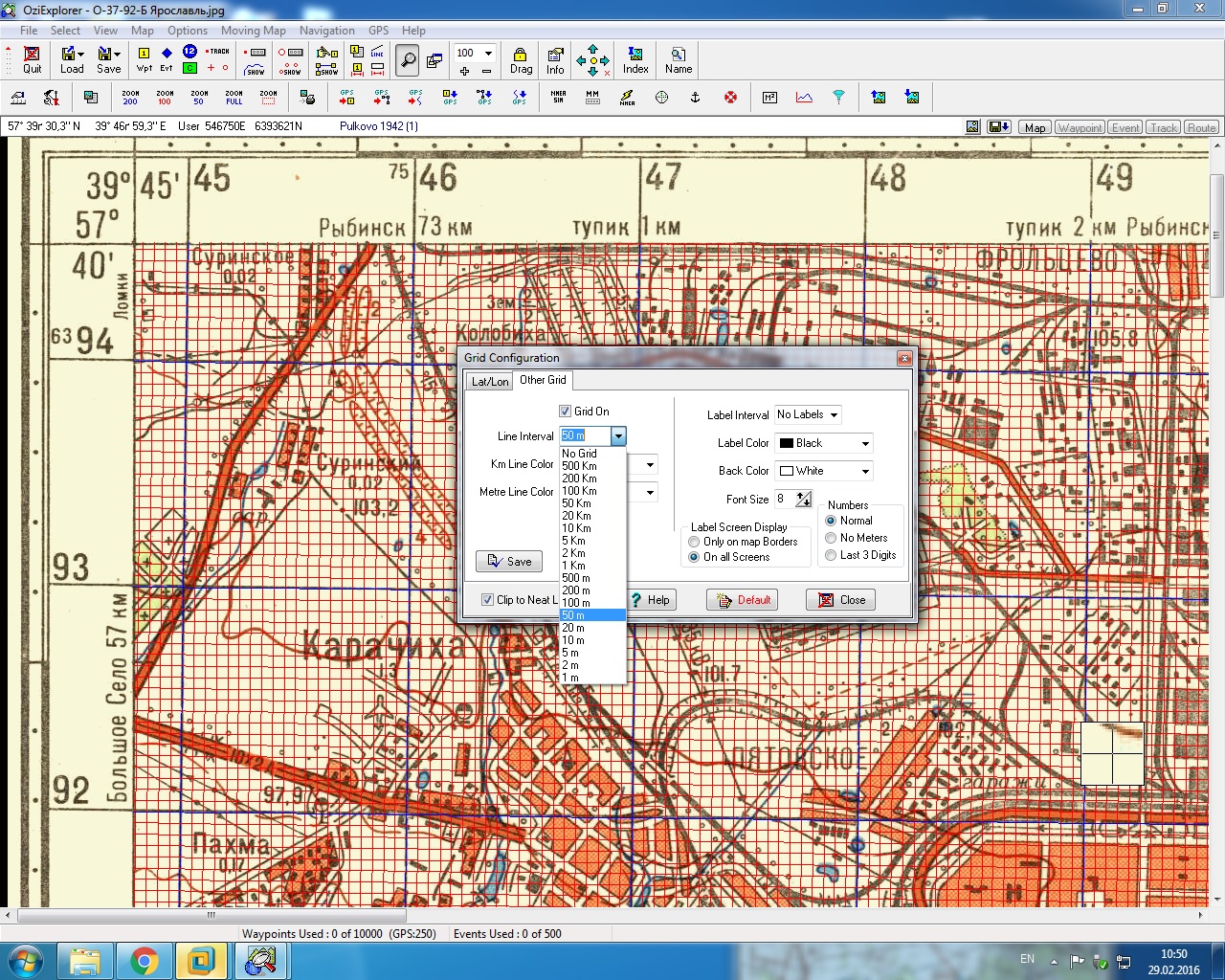This screenshot has height=980, width=1225.
Task: Open the Back Color White dropdown
Action: point(864,471)
